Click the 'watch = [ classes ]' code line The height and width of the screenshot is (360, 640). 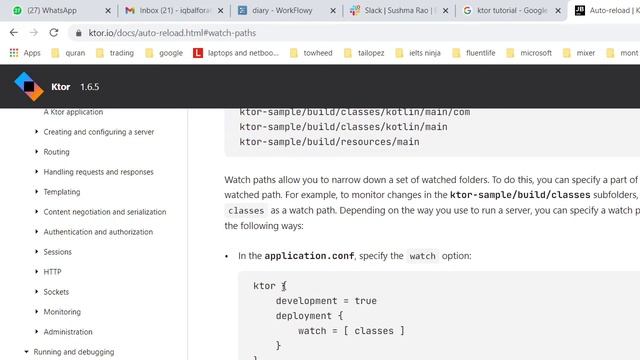[351, 331]
